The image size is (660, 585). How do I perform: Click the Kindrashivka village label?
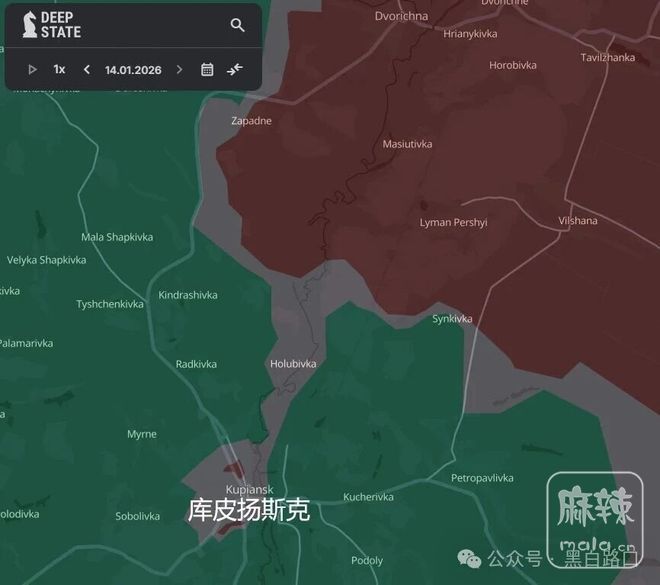pyautogui.click(x=188, y=295)
